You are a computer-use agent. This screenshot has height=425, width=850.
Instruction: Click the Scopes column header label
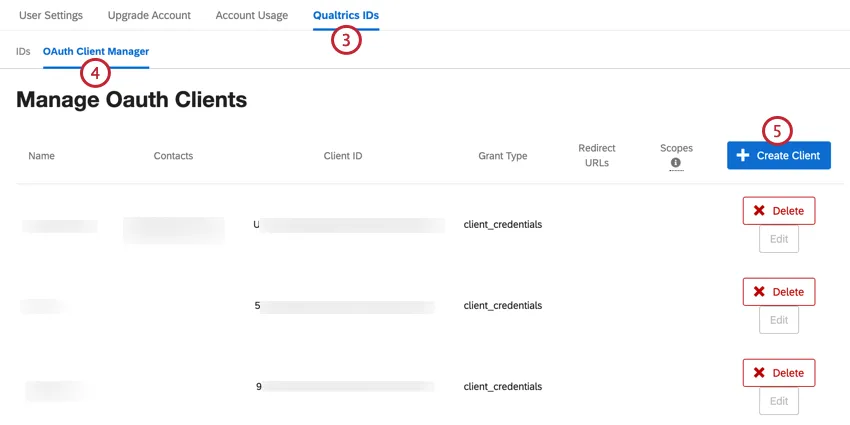(676, 148)
